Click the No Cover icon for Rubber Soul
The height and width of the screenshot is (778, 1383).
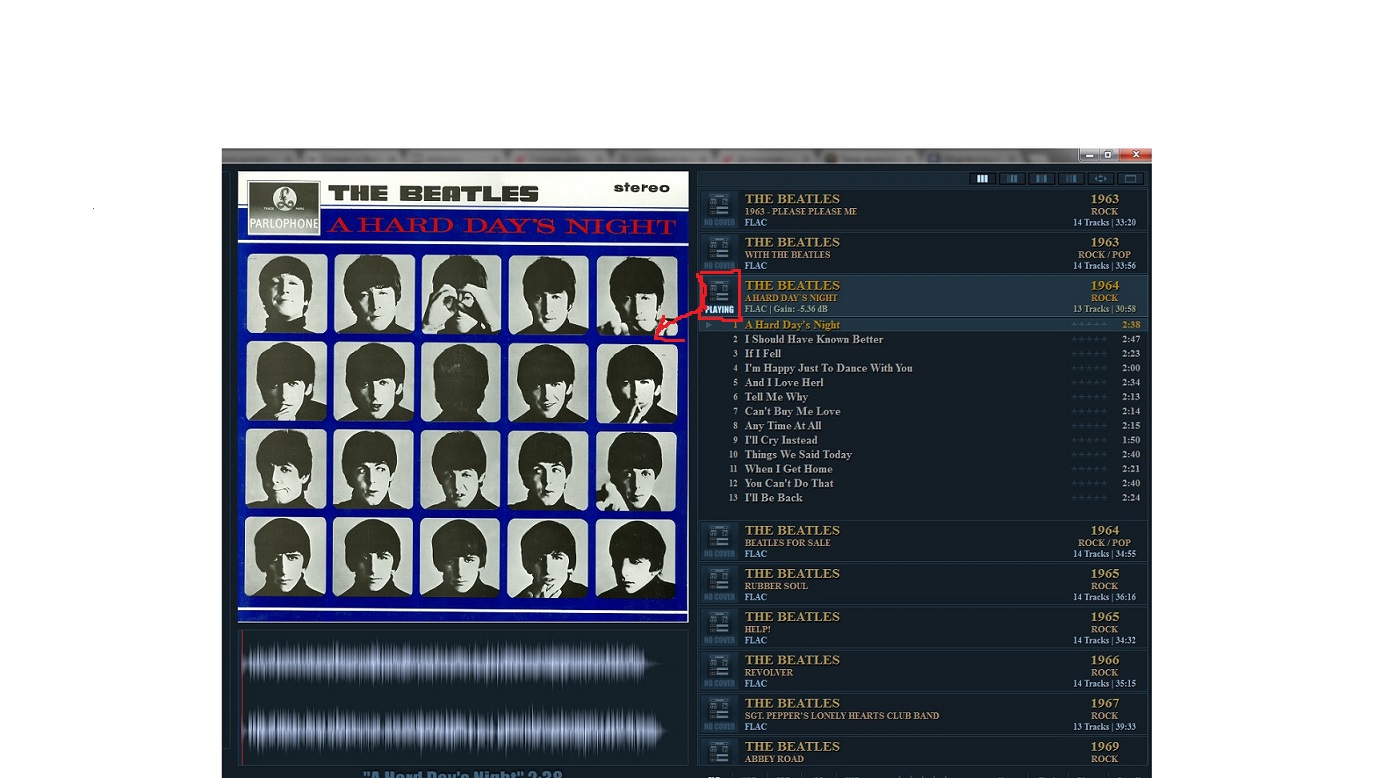(719, 584)
